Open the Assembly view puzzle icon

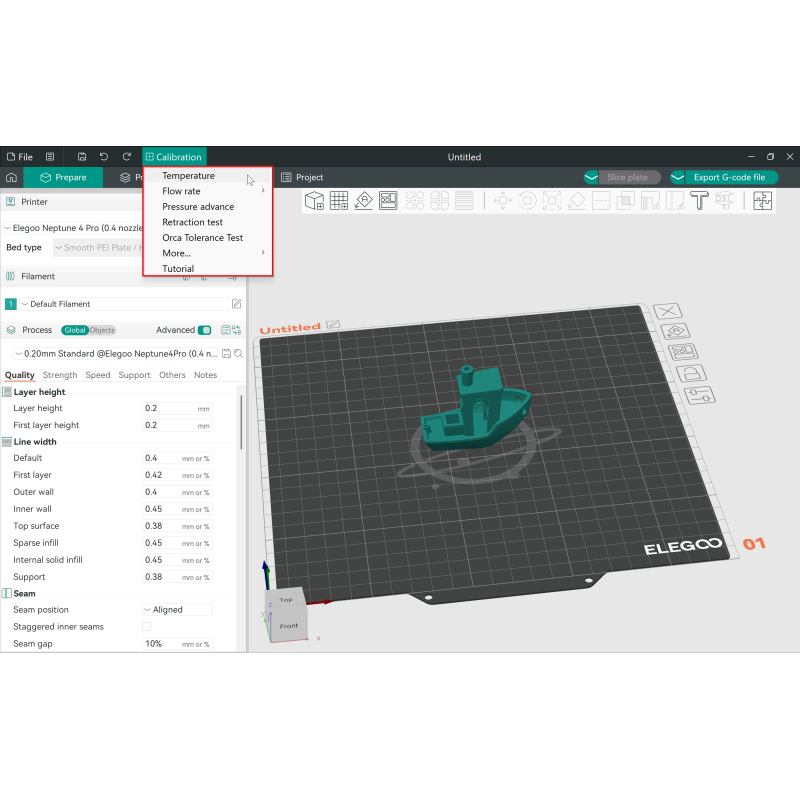pos(763,201)
